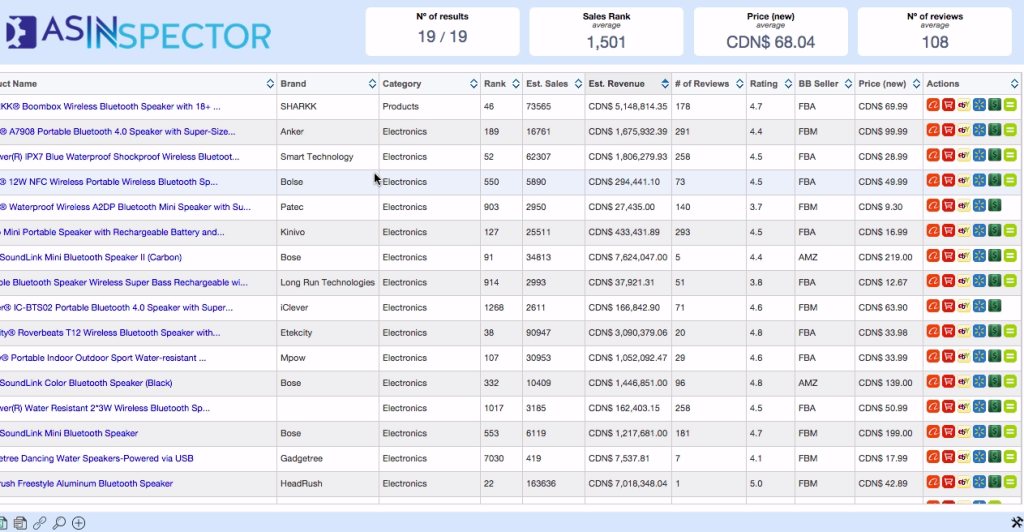
Task: Click shopping cart icon in Mpow row
Action: click(x=948, y=356)
